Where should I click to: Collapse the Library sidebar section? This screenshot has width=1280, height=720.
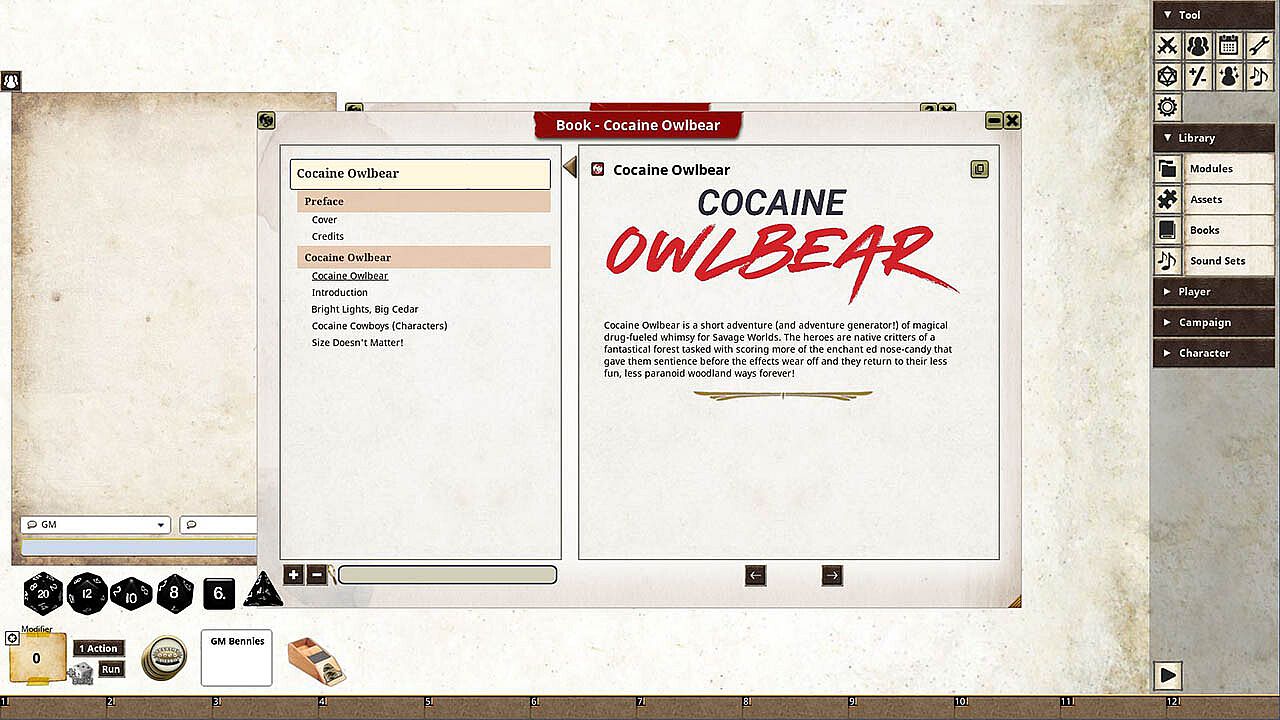click(x=1213, y=138)
